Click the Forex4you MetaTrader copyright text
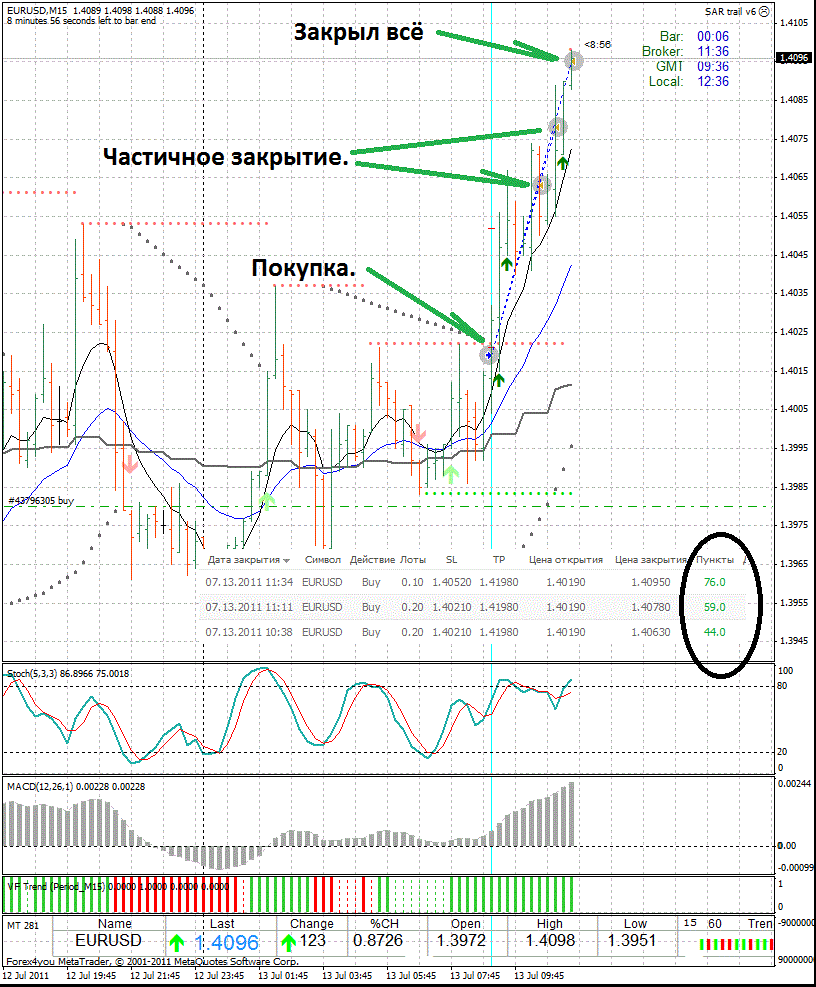The height and width of the screenshot is (987, 816). click(x=152, y=961)
